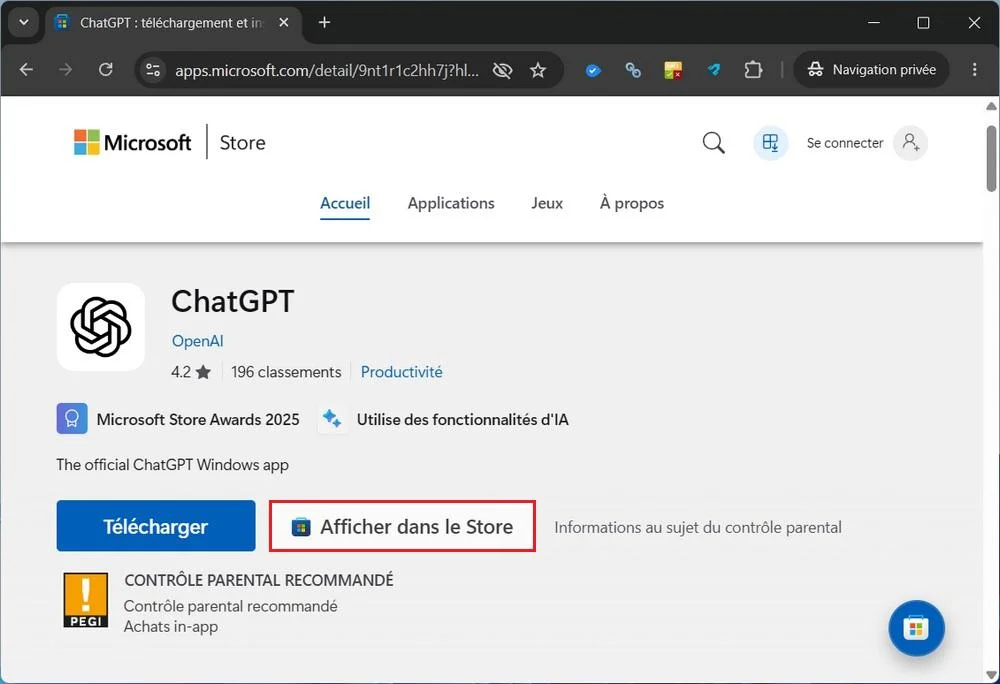Click the floating Microsoft Store round button
This screenshot has width=1000, height=684.
click(916, 629)
